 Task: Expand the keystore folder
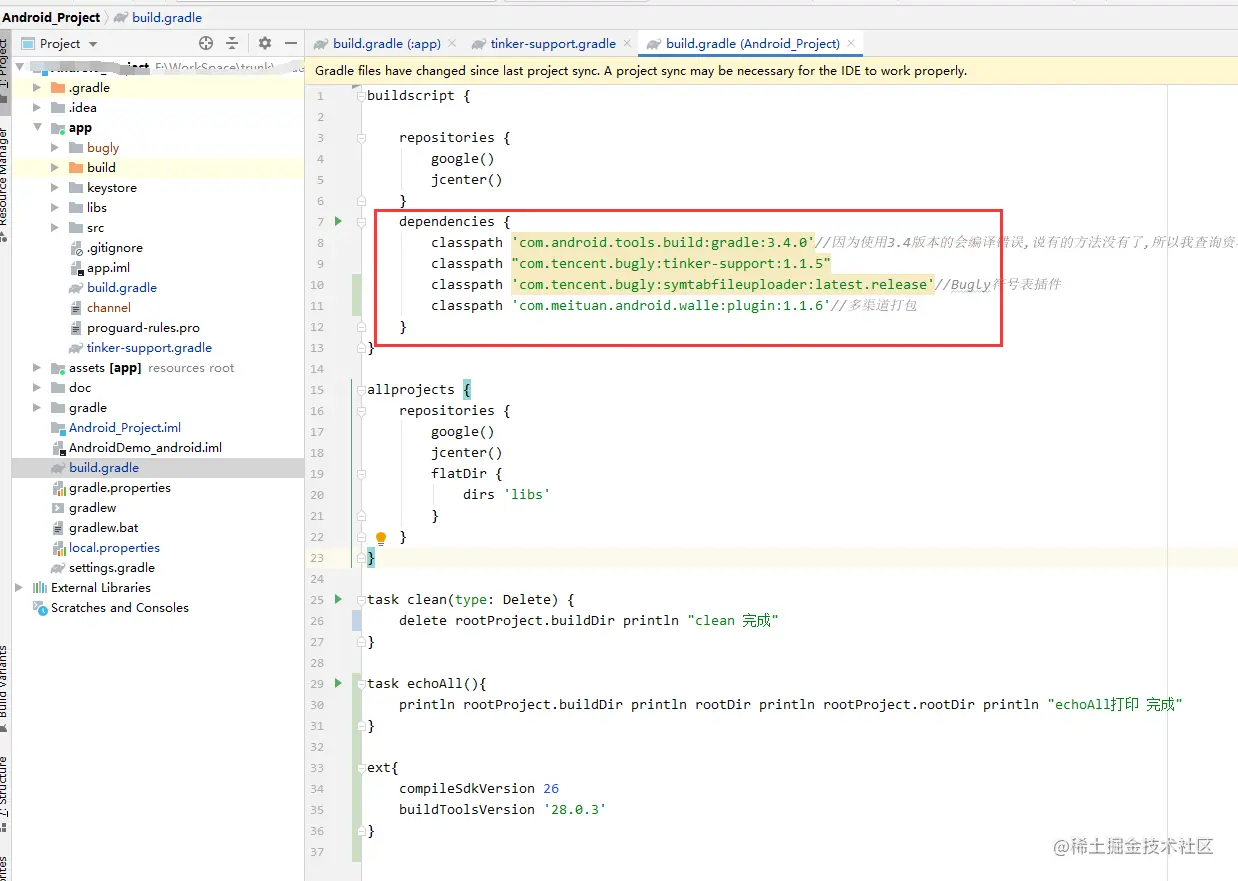(56, 188)
